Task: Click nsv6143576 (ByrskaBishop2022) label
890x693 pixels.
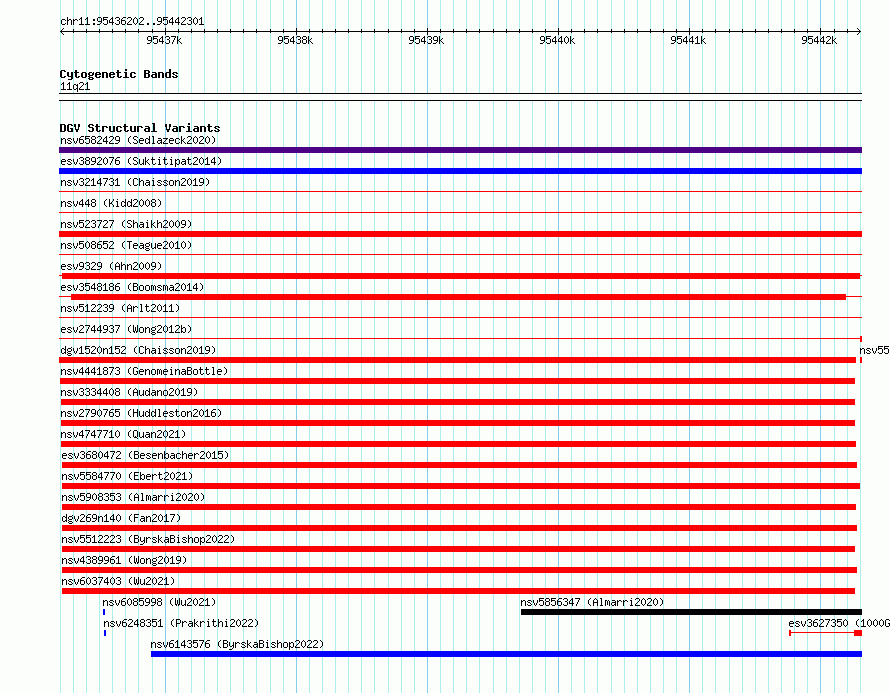Action: 237,644
